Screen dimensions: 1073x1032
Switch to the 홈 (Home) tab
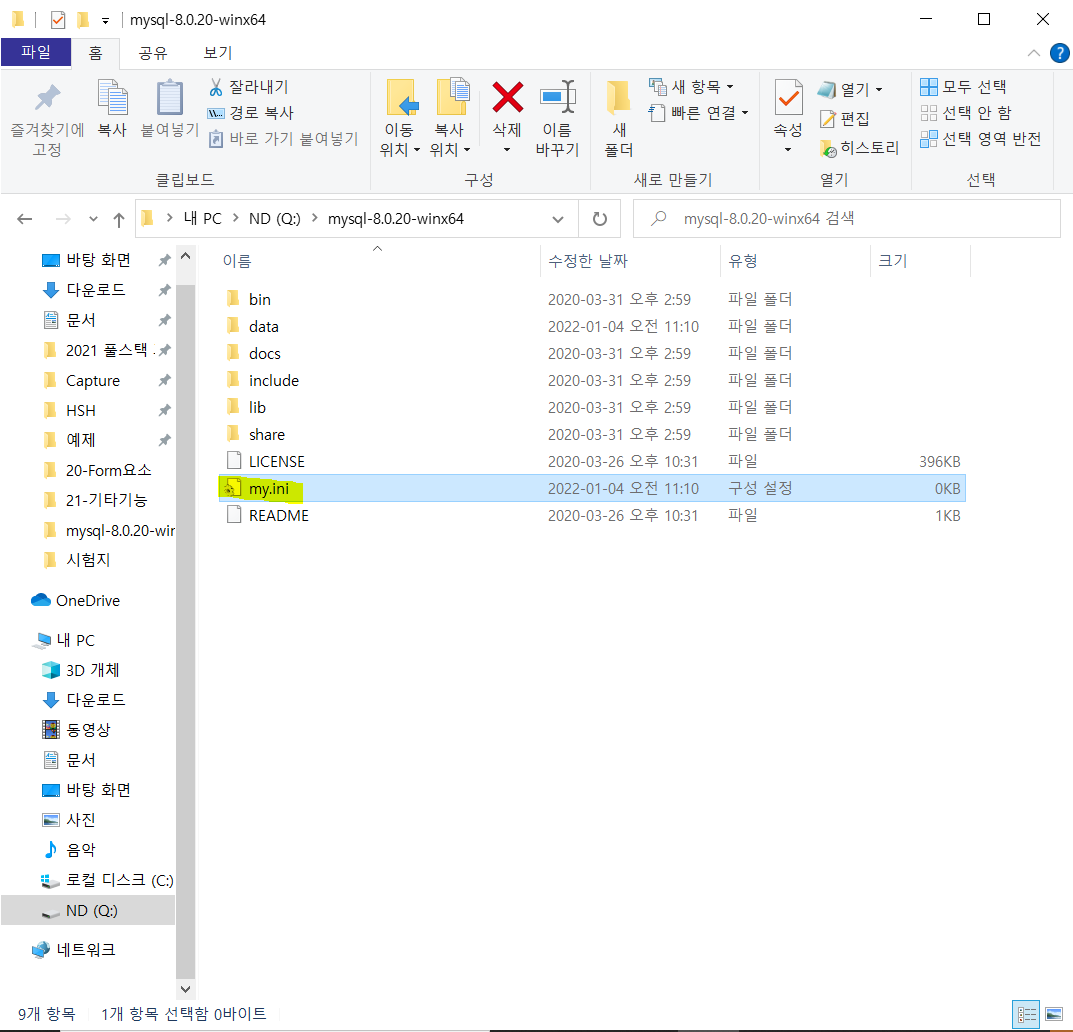point(95,53)
